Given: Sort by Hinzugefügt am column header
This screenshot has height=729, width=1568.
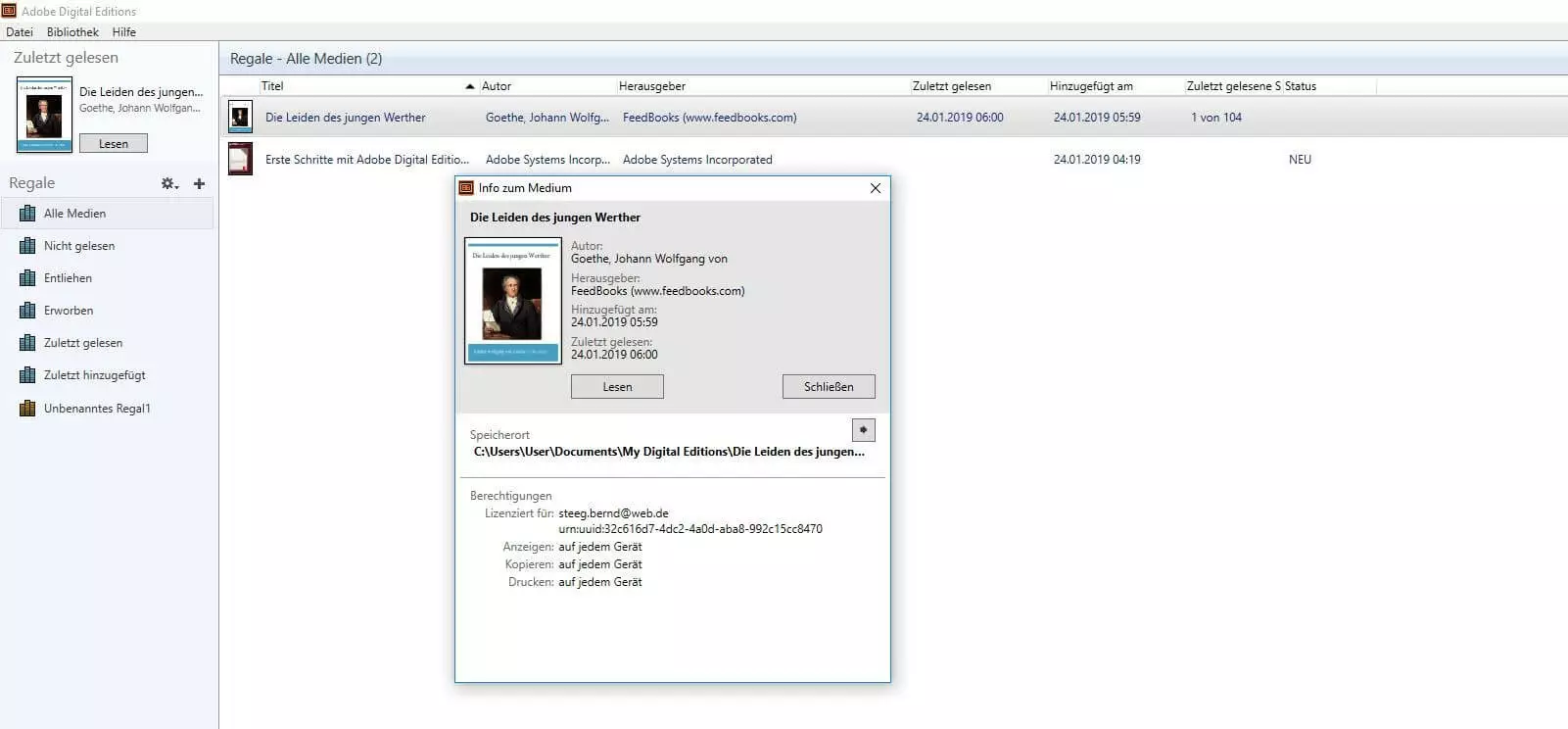Looking at the screenshot, I should [x=1091, y=86].
